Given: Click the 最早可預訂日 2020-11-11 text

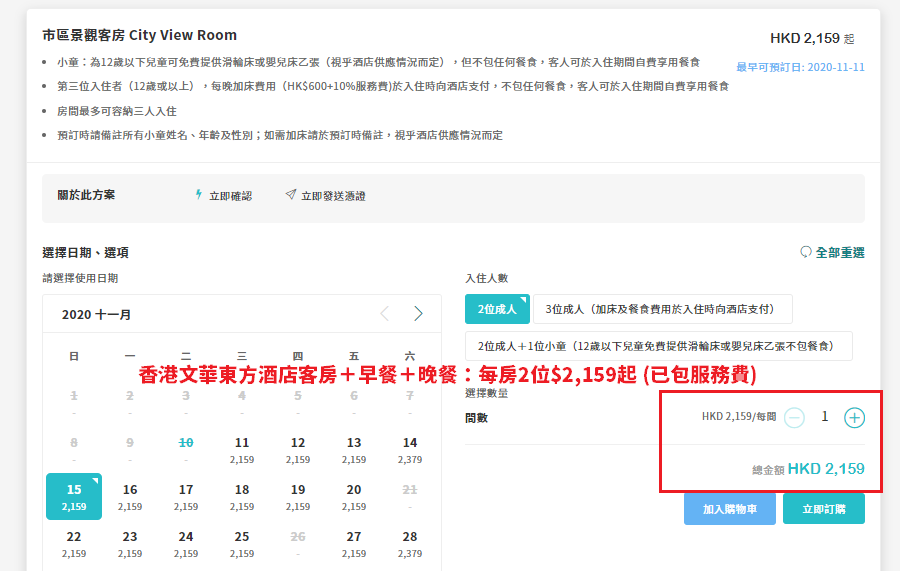Looking at the screenshot, I should 800,67.
